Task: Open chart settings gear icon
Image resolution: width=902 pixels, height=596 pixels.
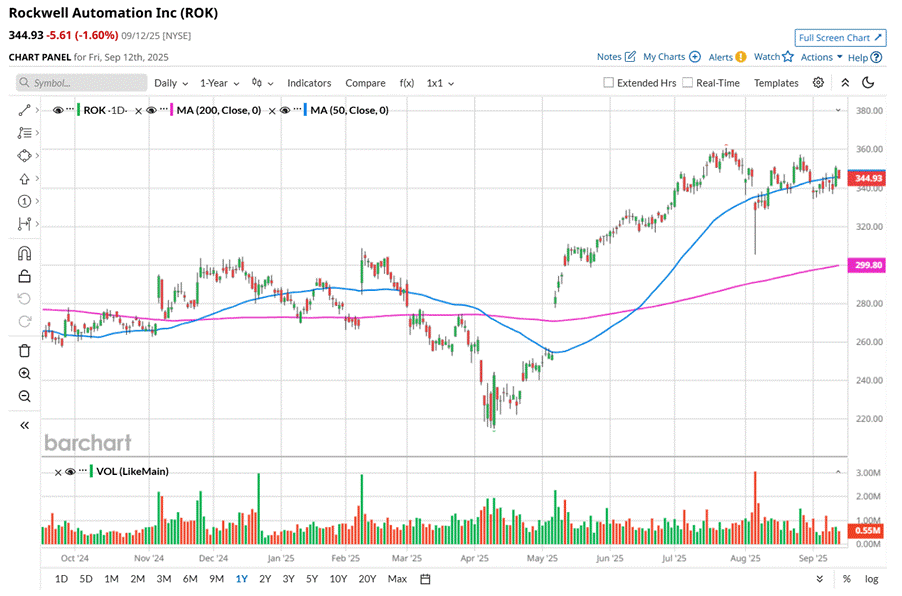Action: (x=818, y=82)
